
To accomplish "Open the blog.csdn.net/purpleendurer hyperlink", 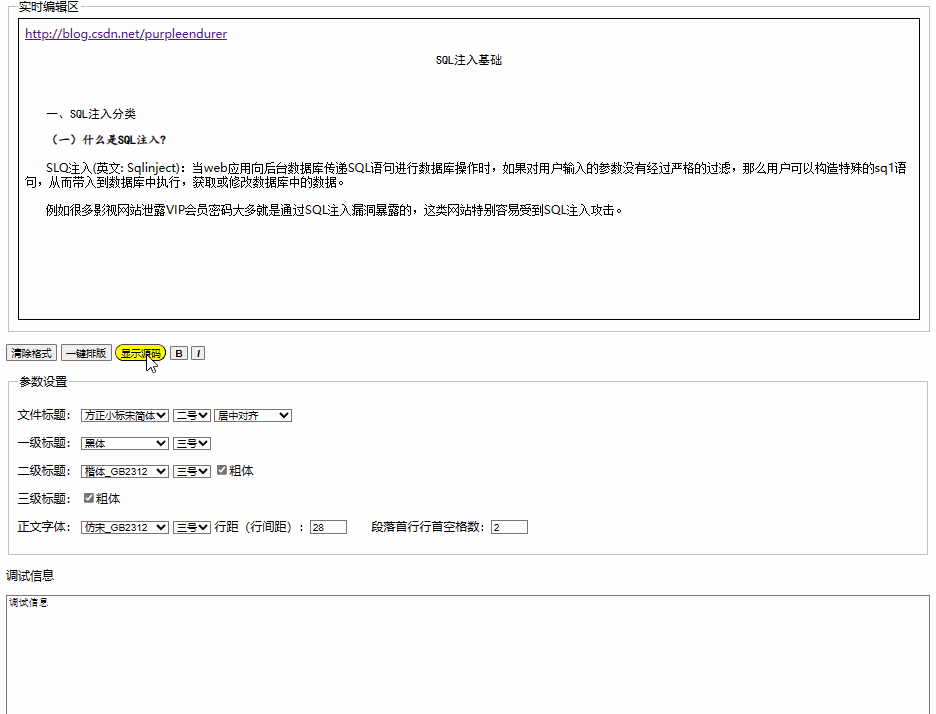I will tap(124, 33).
